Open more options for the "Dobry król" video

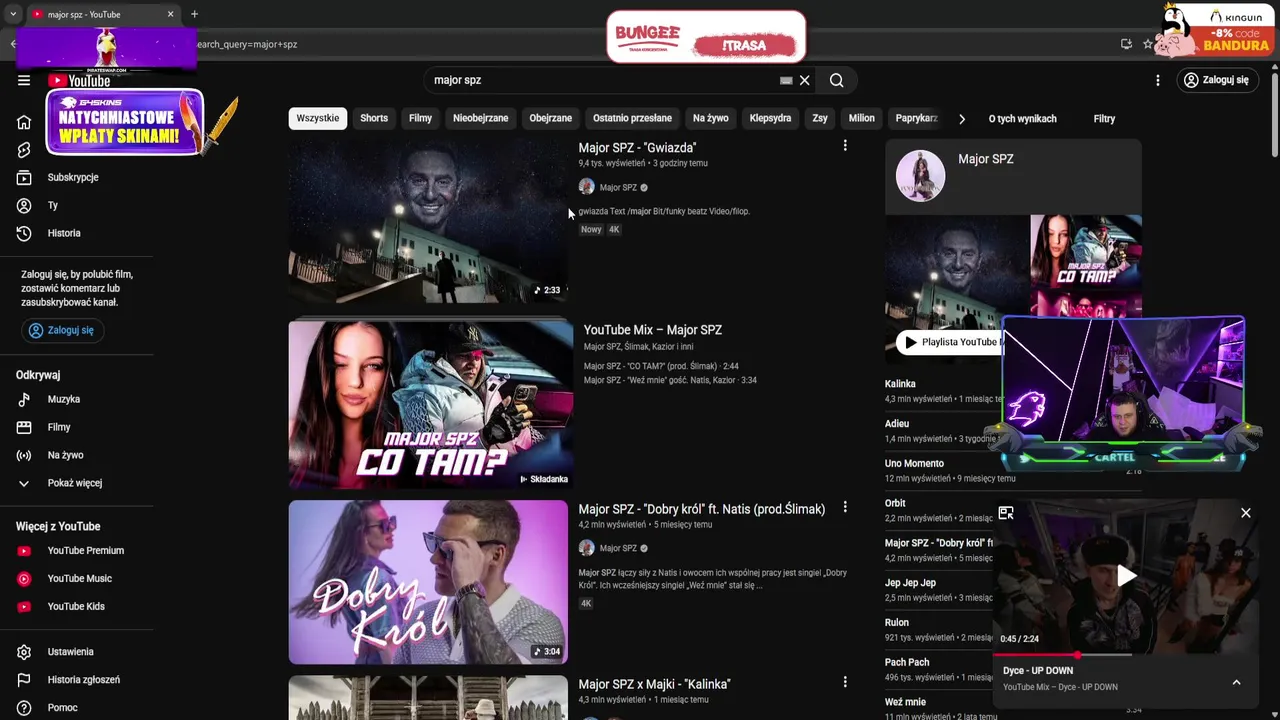pyautogui.click(x=845, y=507)
